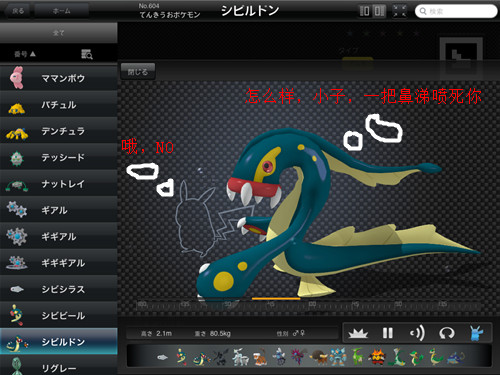The image size is (500, 375).
Task: Click the 閉じる close button
Action: pos(138,71)
